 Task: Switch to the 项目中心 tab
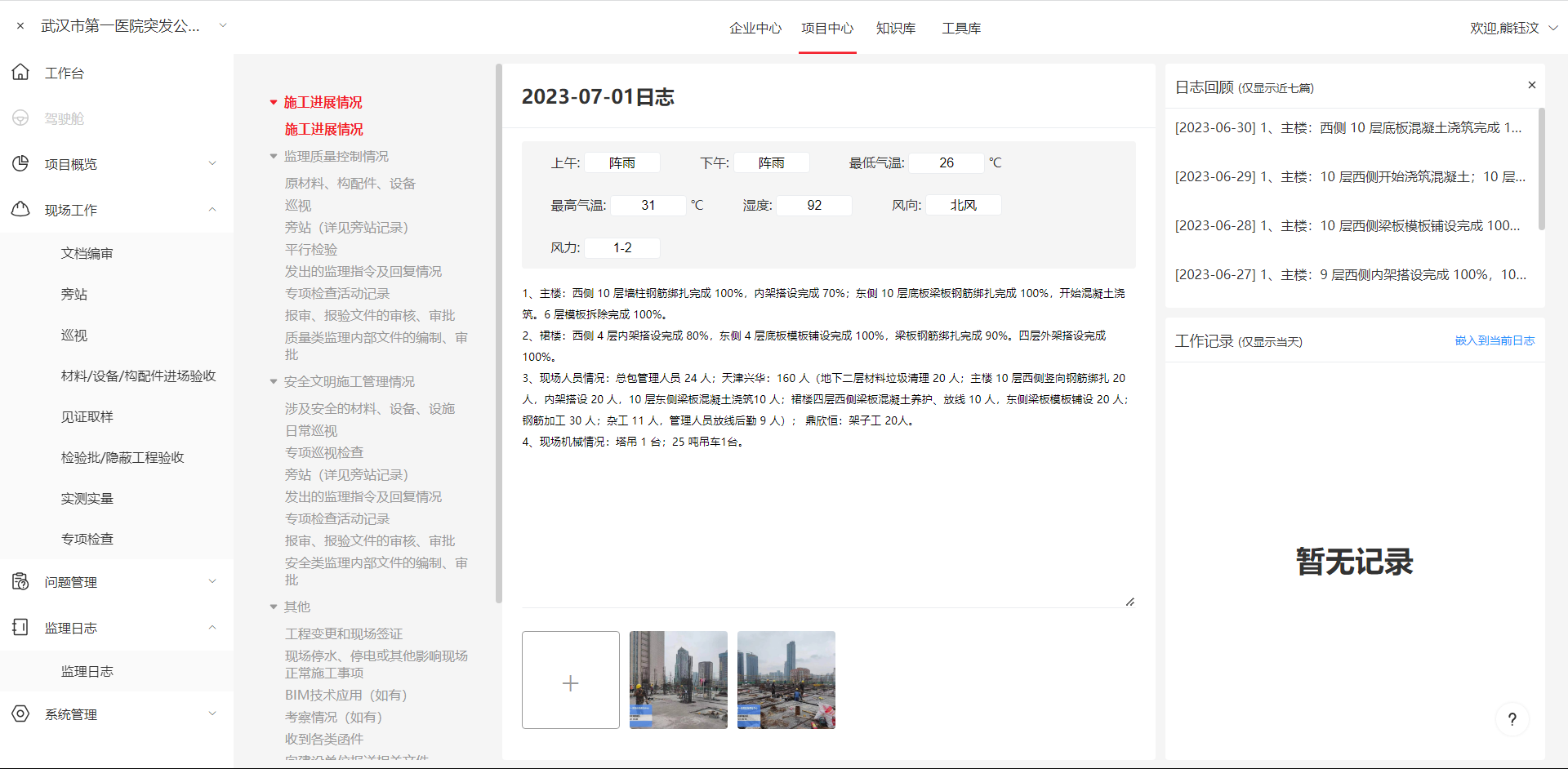(x=827, y=28)
